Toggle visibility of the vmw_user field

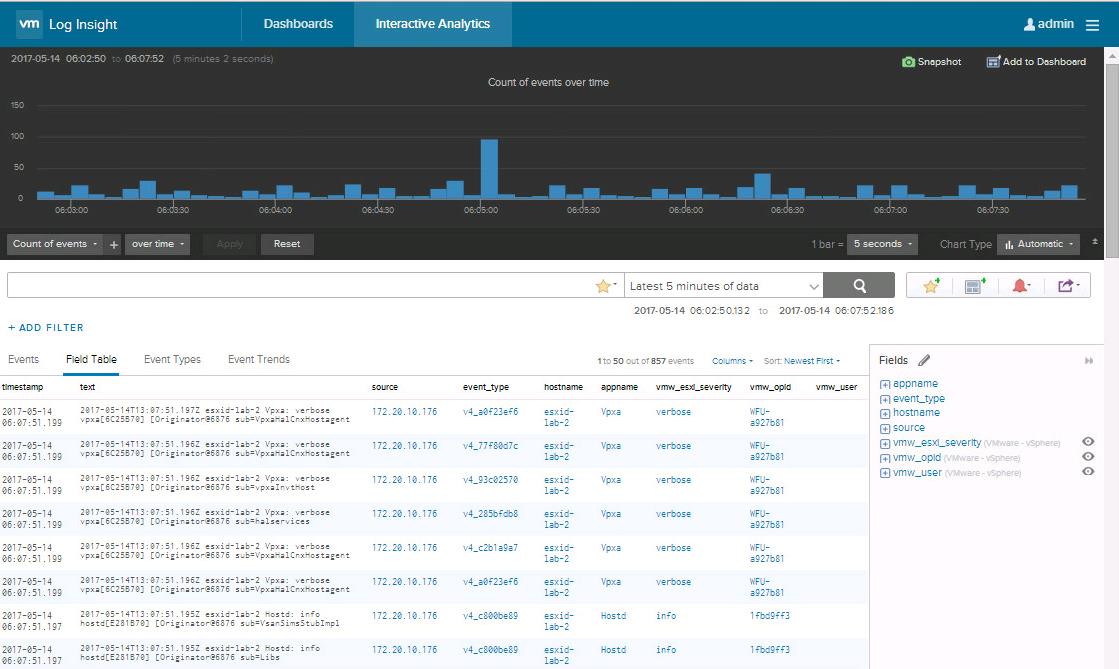pos(1088,472)
